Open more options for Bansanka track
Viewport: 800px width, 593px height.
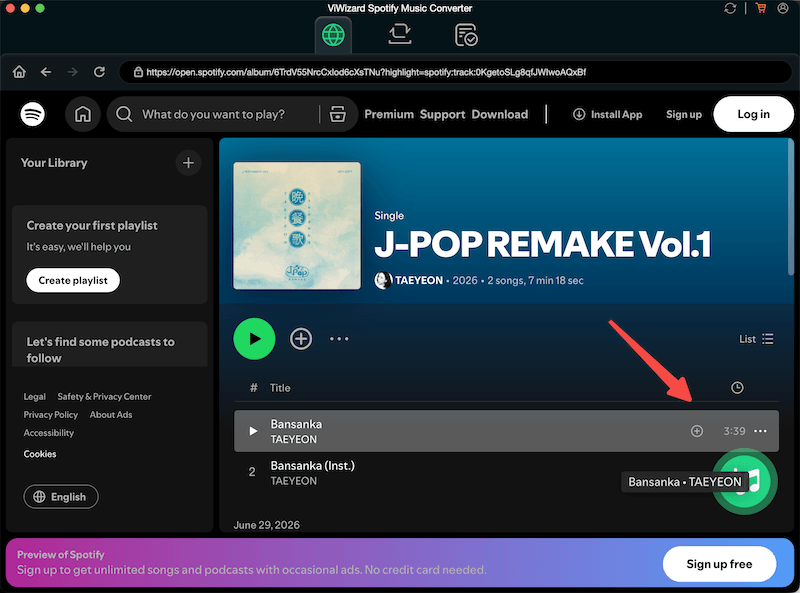coord(760,431)
